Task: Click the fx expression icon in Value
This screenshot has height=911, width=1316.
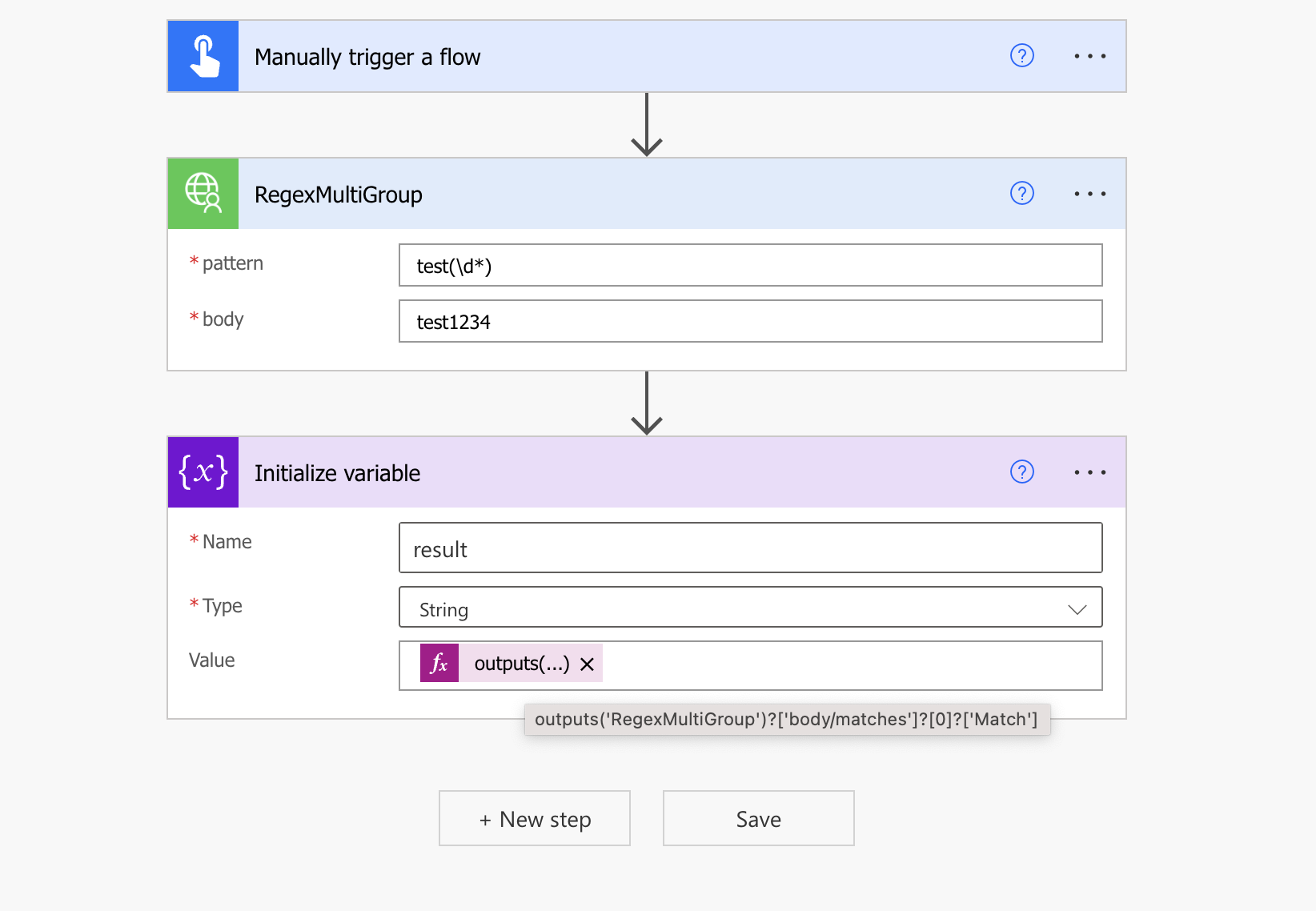Action: point(439,664)
